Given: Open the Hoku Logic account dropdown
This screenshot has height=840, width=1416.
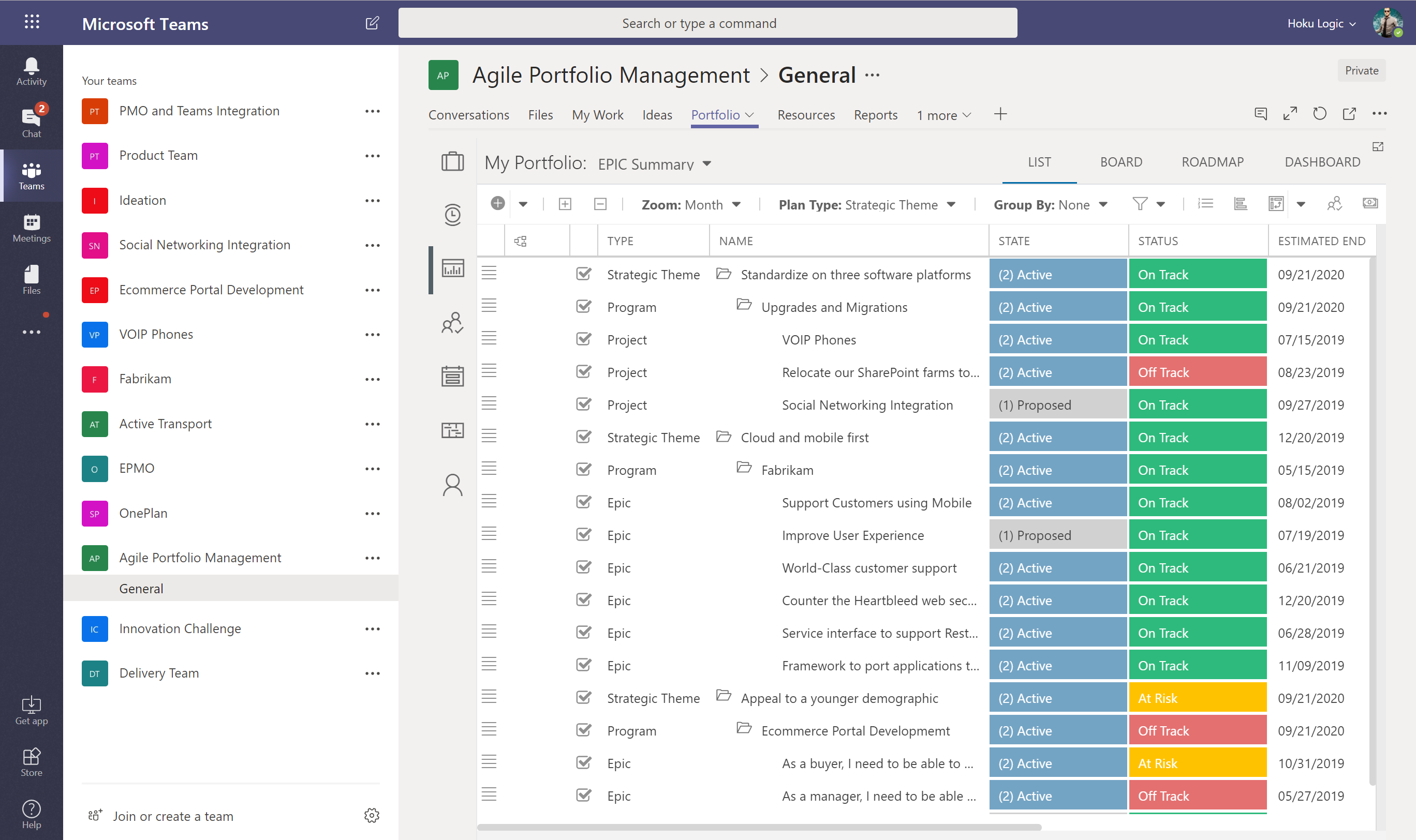Looking at the screenshot, I should pos(1321,23).
